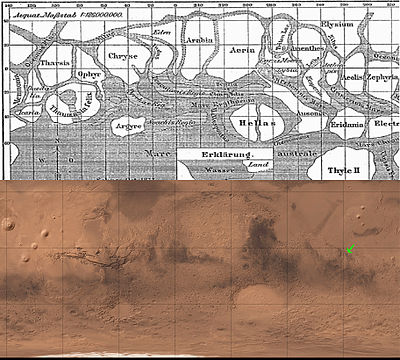
Task: Select the large volcano crater on photo map
Action: pyautogui.click(x=8, y=225)
